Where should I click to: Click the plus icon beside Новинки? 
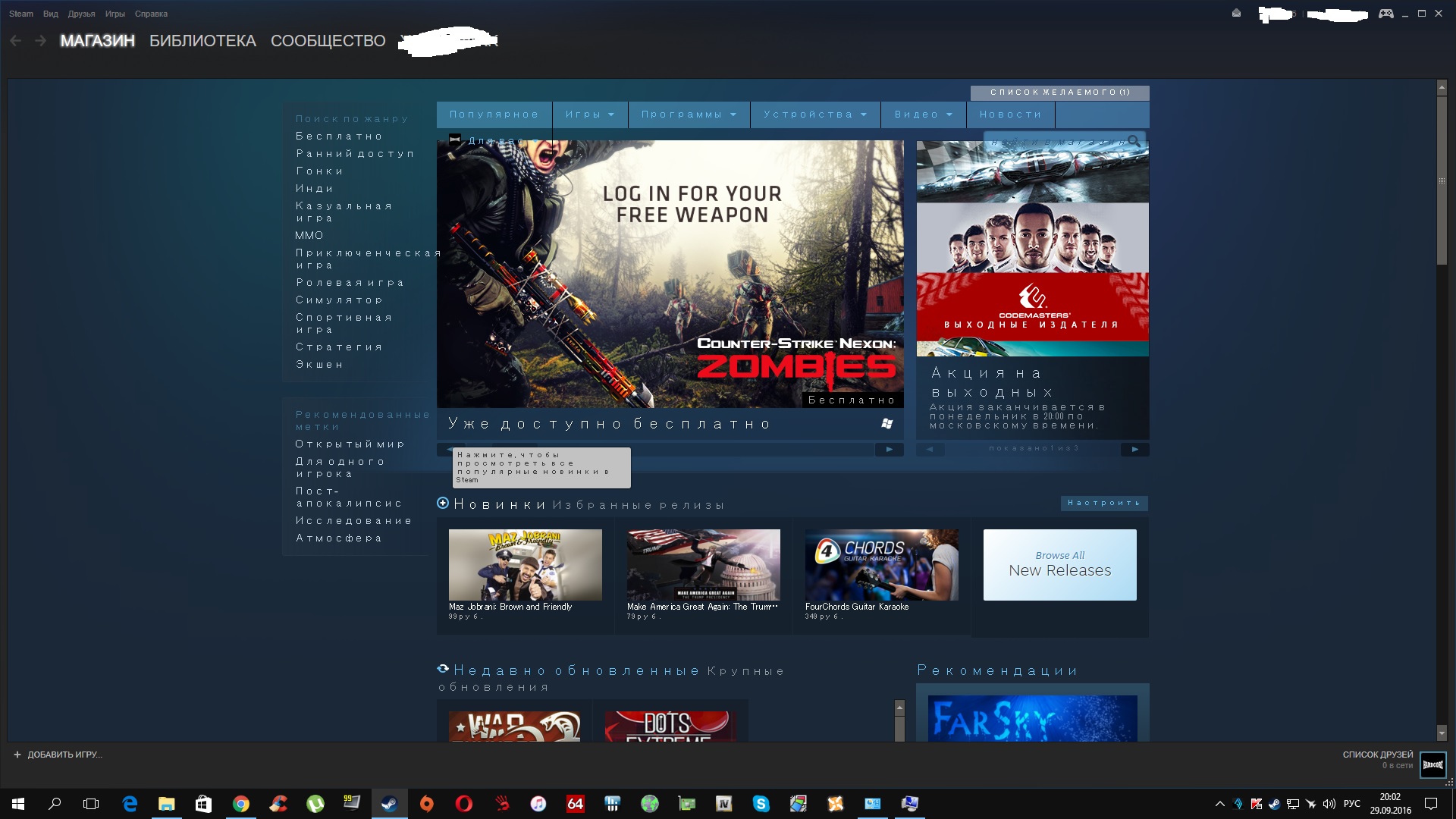(444, 504)
